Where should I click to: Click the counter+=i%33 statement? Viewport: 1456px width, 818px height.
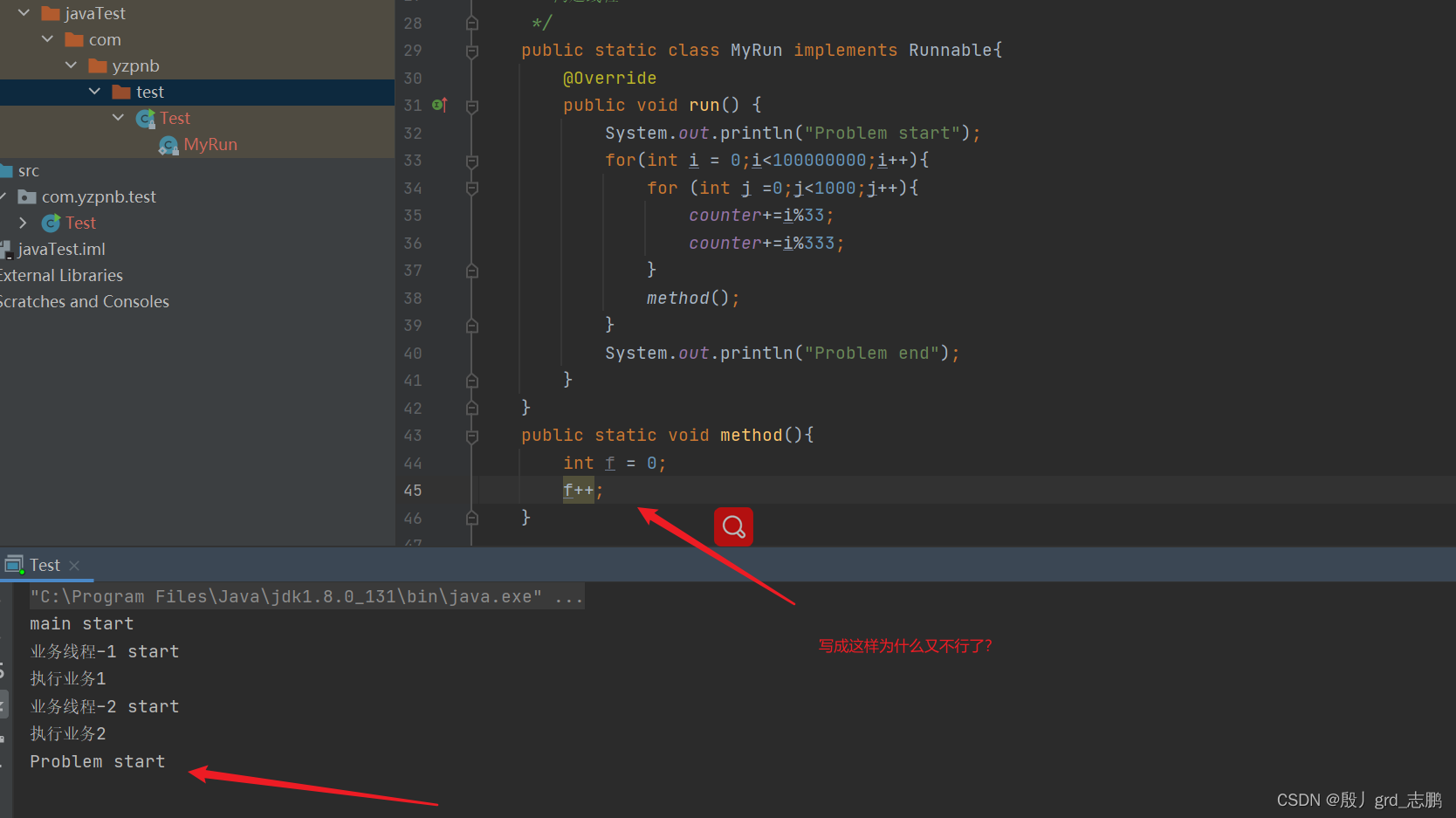761,216
